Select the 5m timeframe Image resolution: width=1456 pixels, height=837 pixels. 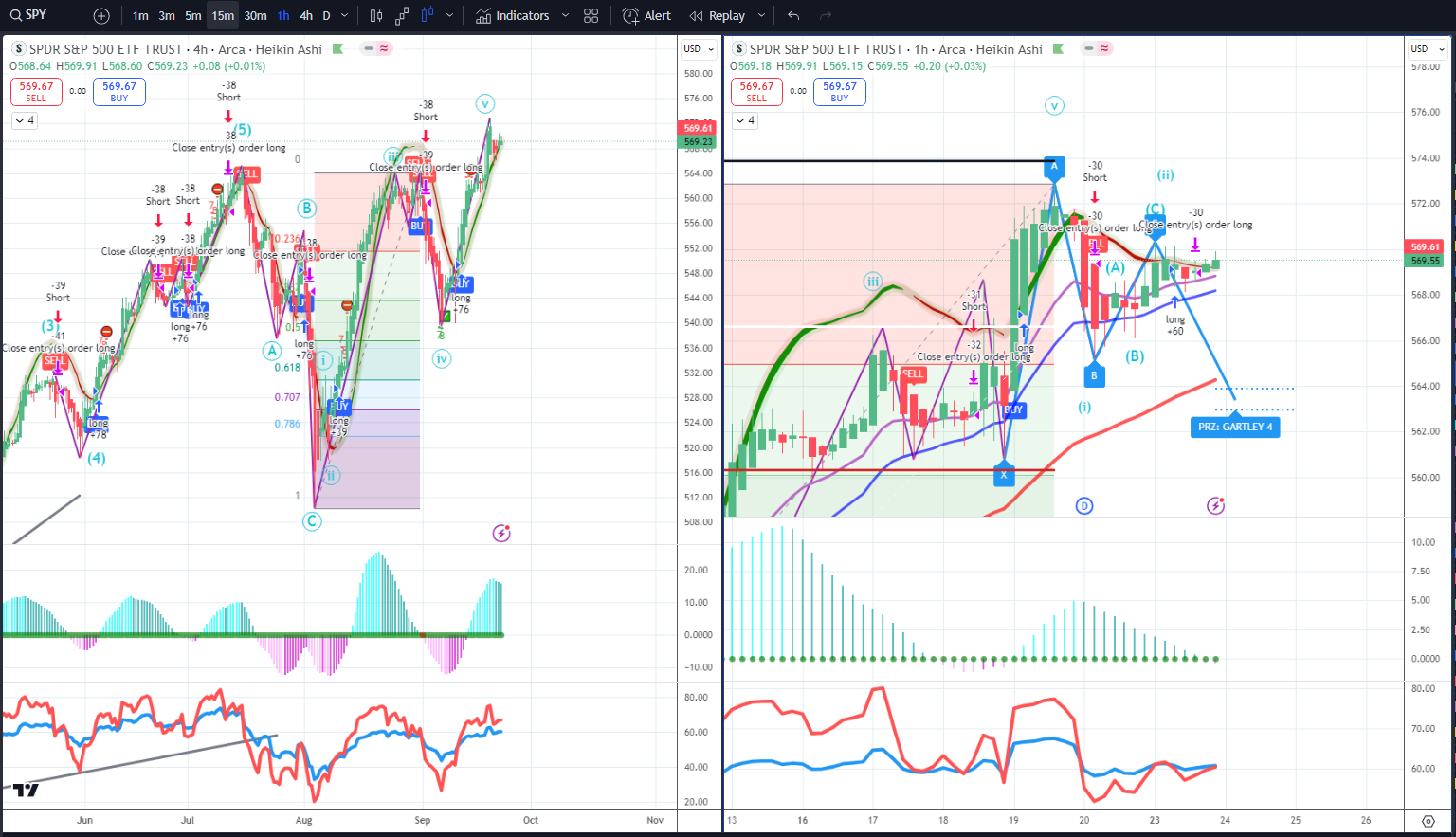pos(193,16)
